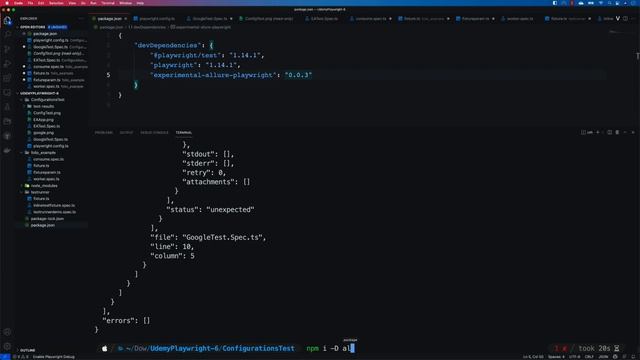Switch to the ConfigTest.png tab
640x360 pixels.
tap(269, 19)
